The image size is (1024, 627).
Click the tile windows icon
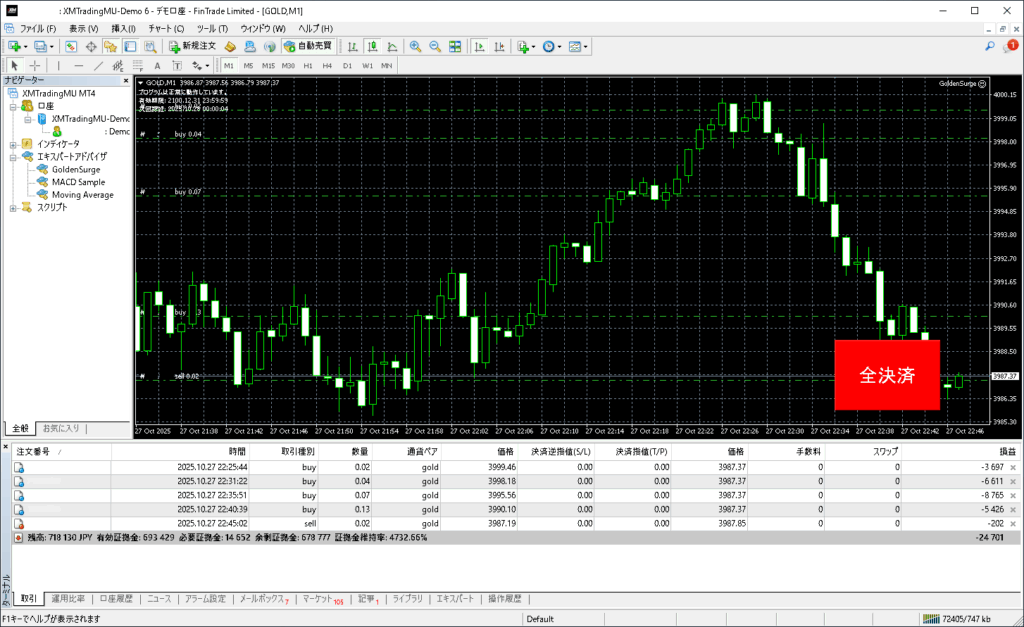(455, 47)
